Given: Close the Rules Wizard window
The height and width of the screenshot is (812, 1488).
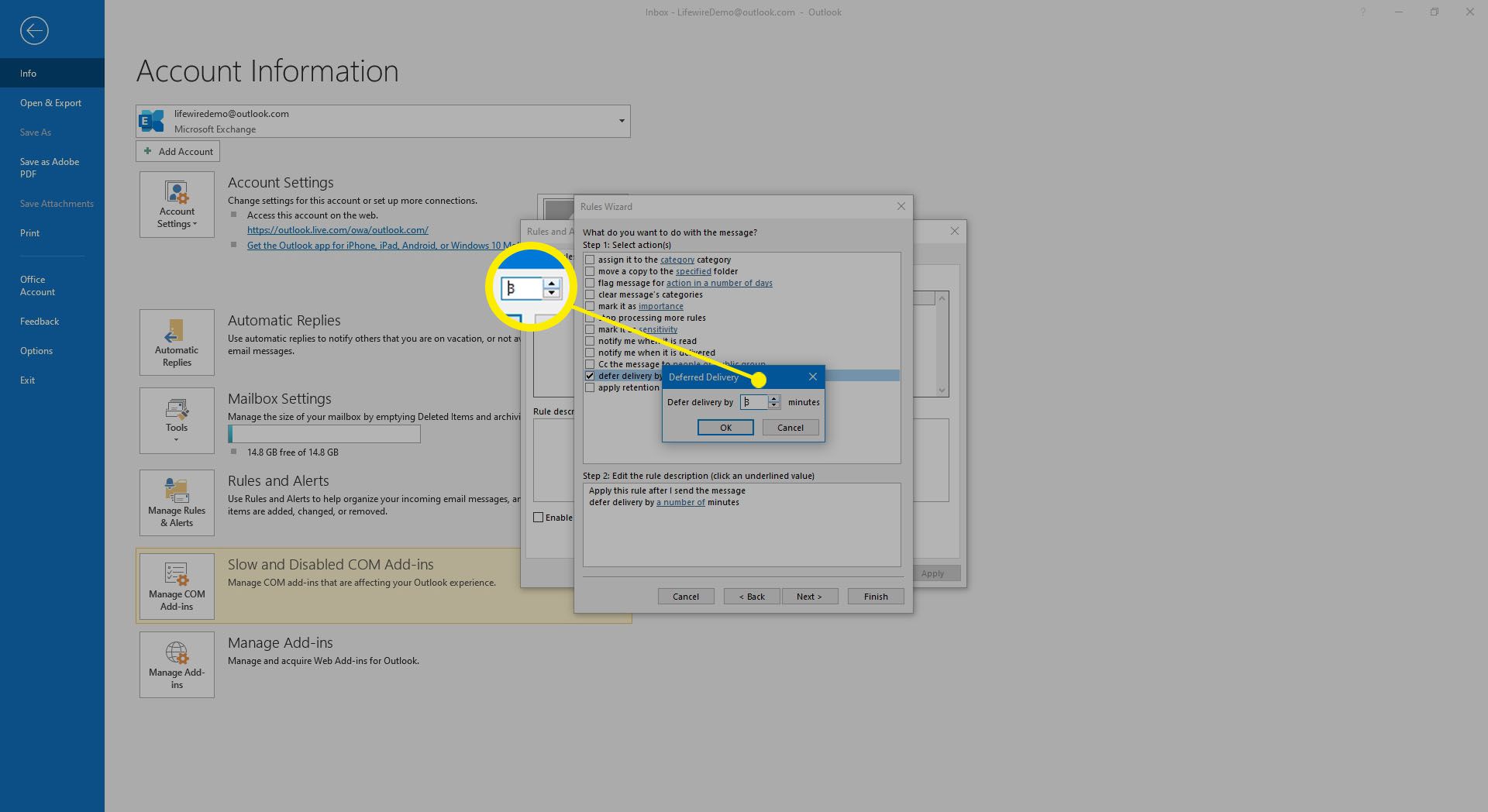Looking at the screenshot, I should 901,206.
